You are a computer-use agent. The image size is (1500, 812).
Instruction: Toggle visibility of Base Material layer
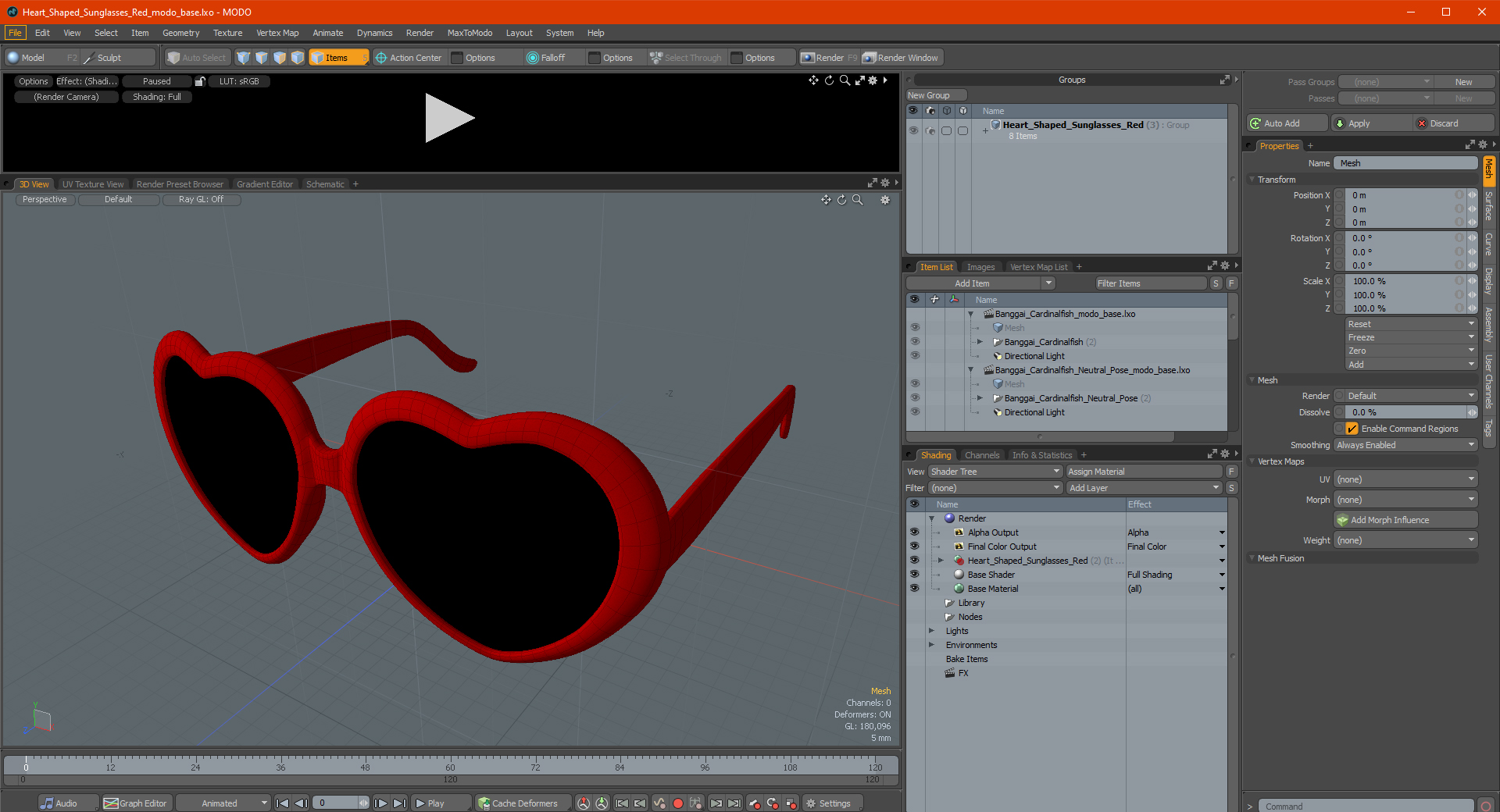(914, 589)
